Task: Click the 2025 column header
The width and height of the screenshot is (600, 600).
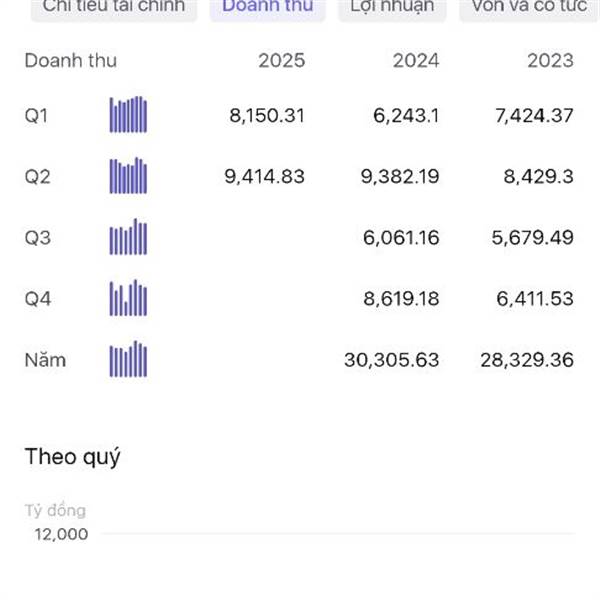Action: click(x=281, y=60)
